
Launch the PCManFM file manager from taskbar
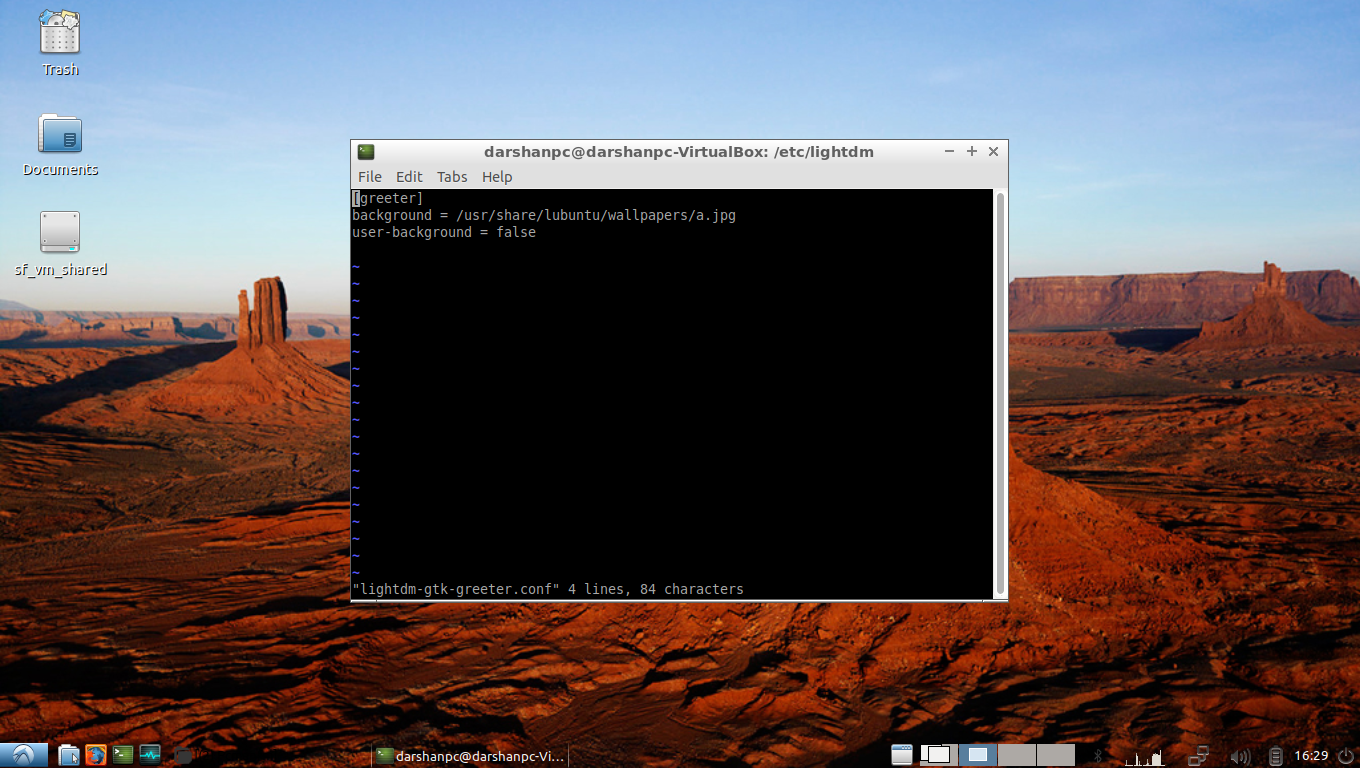(x=68, y=755)
